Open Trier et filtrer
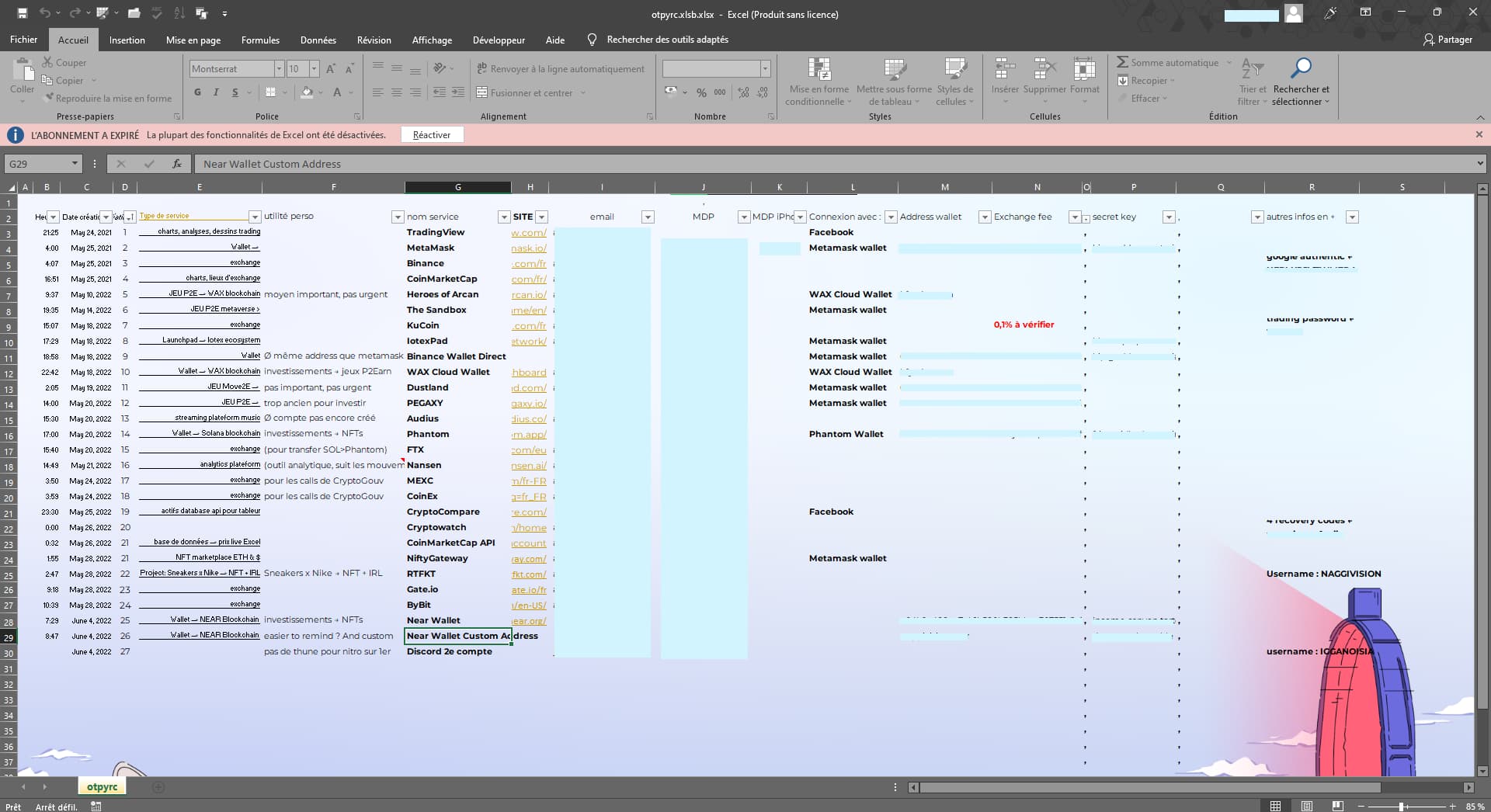 point(1253,81)
